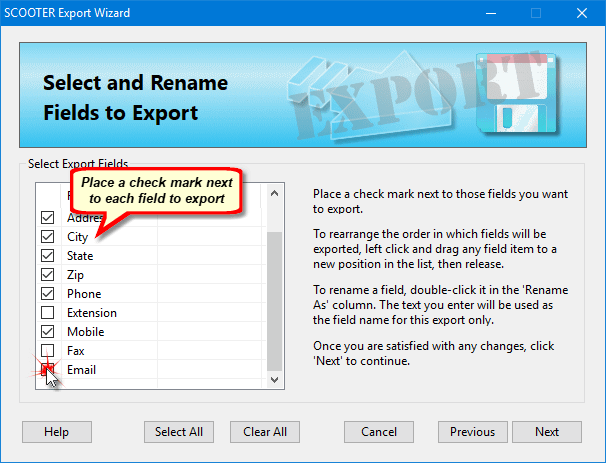This screenshot has width=606, height=463.
Task: Click the field list scroll down arrow
Action: pyautogui.click(x=274, y=380)
